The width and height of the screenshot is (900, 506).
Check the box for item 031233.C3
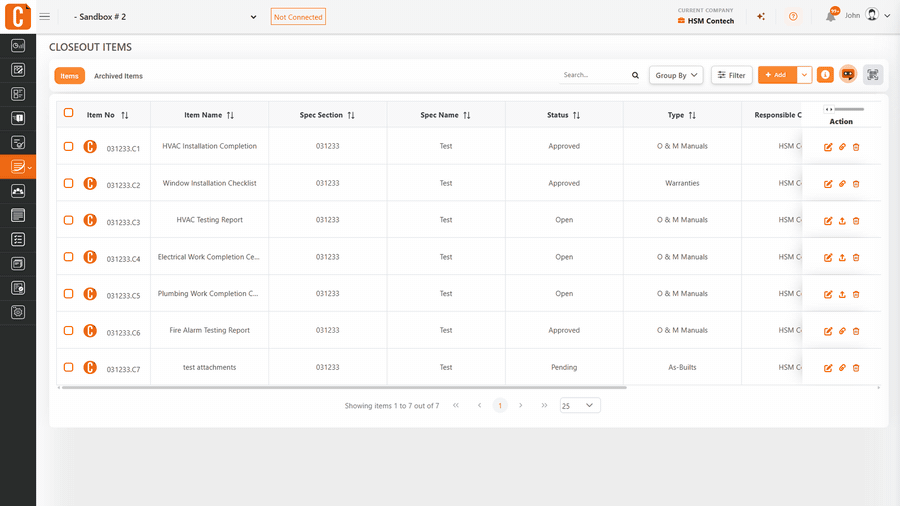[x=68, y=220]
